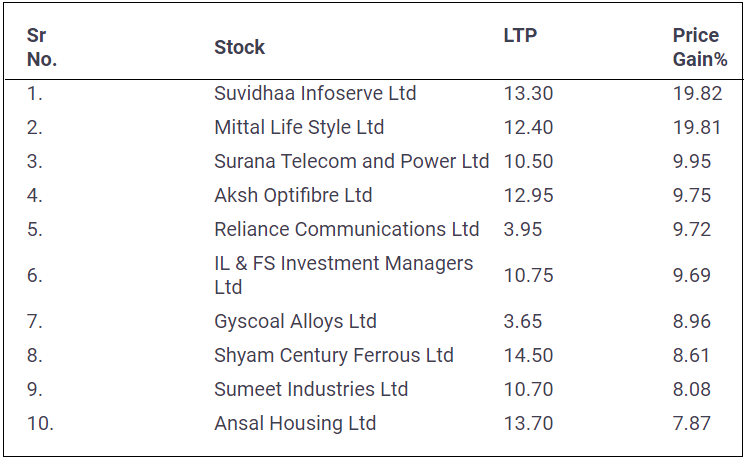Viewport: 747px width, 460px height.
Task: Select Mittal Life Style Ltd stock name
Action: tap(299, 128)
